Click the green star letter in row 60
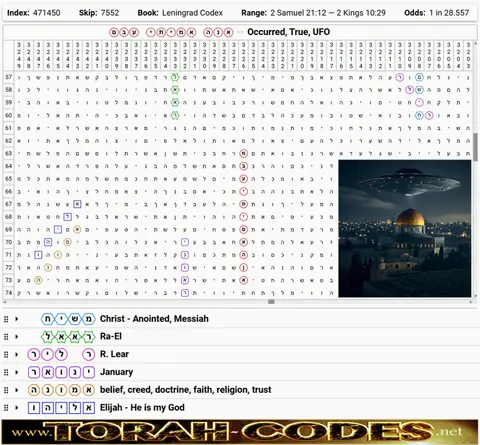 click(175, 116)
